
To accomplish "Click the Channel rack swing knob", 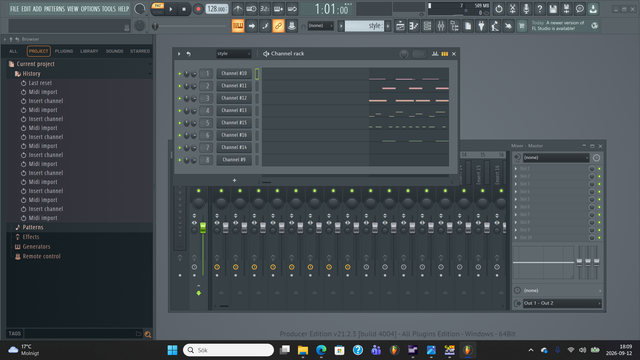I will click(404, 54).
